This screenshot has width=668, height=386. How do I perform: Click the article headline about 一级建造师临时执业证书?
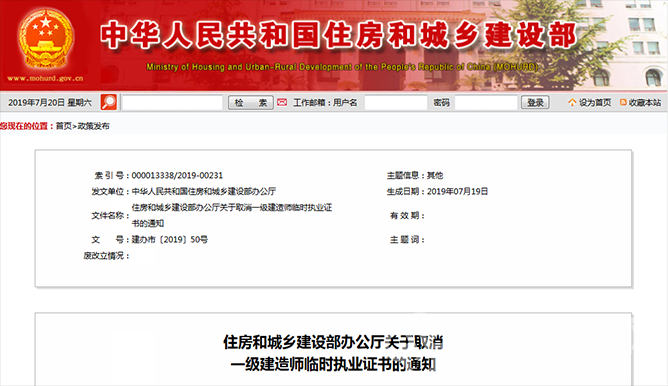[333, 353]
